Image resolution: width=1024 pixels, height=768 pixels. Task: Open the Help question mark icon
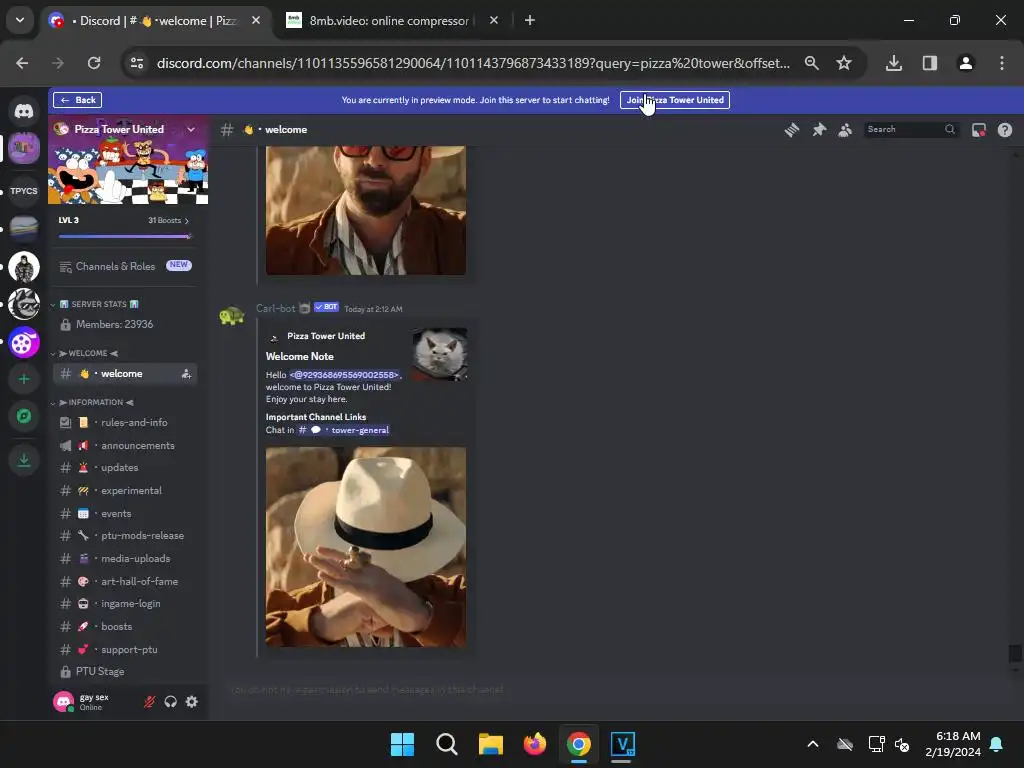1004,130
